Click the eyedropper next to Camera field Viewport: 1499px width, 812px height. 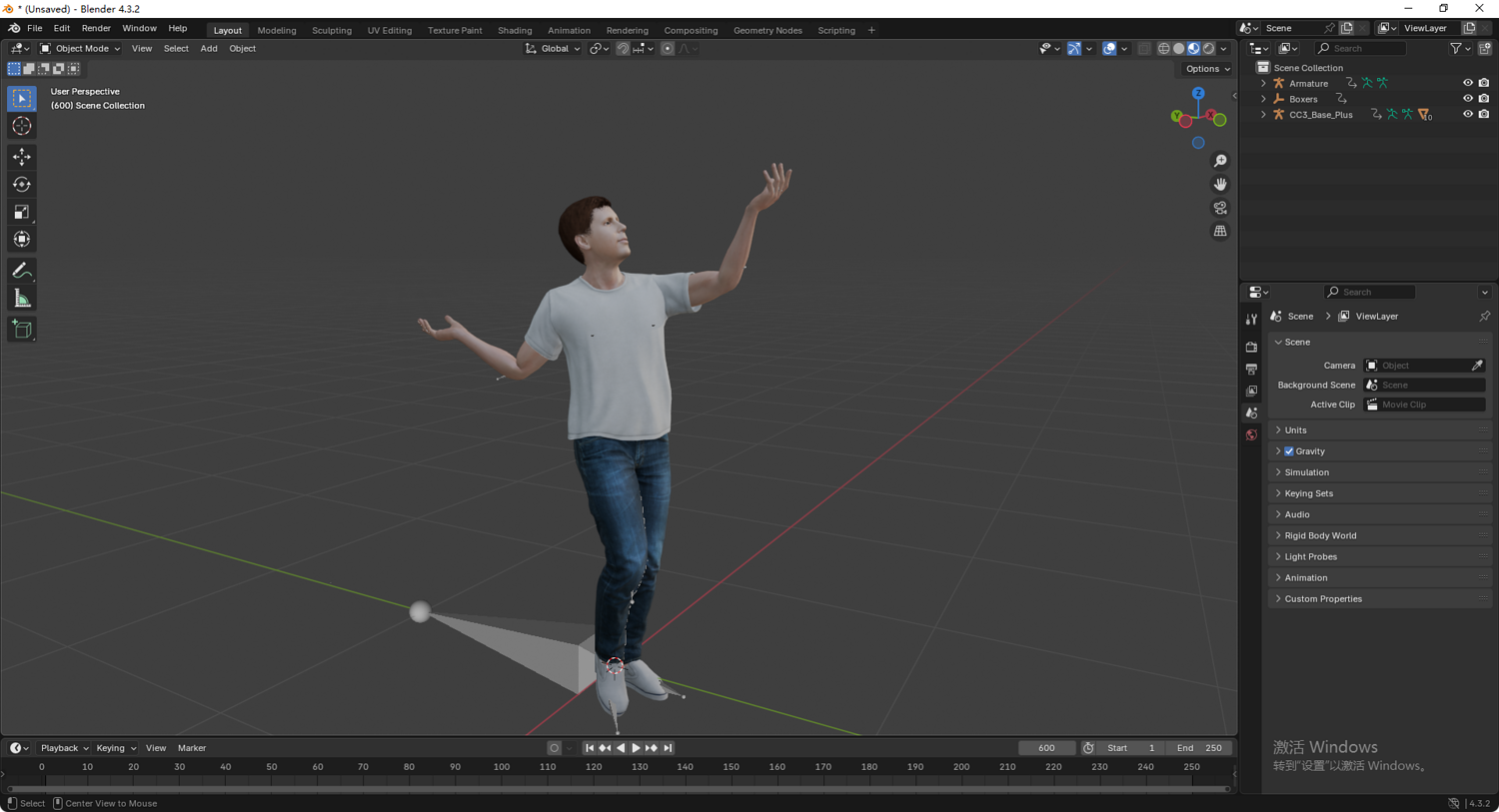pos(1477,366)
